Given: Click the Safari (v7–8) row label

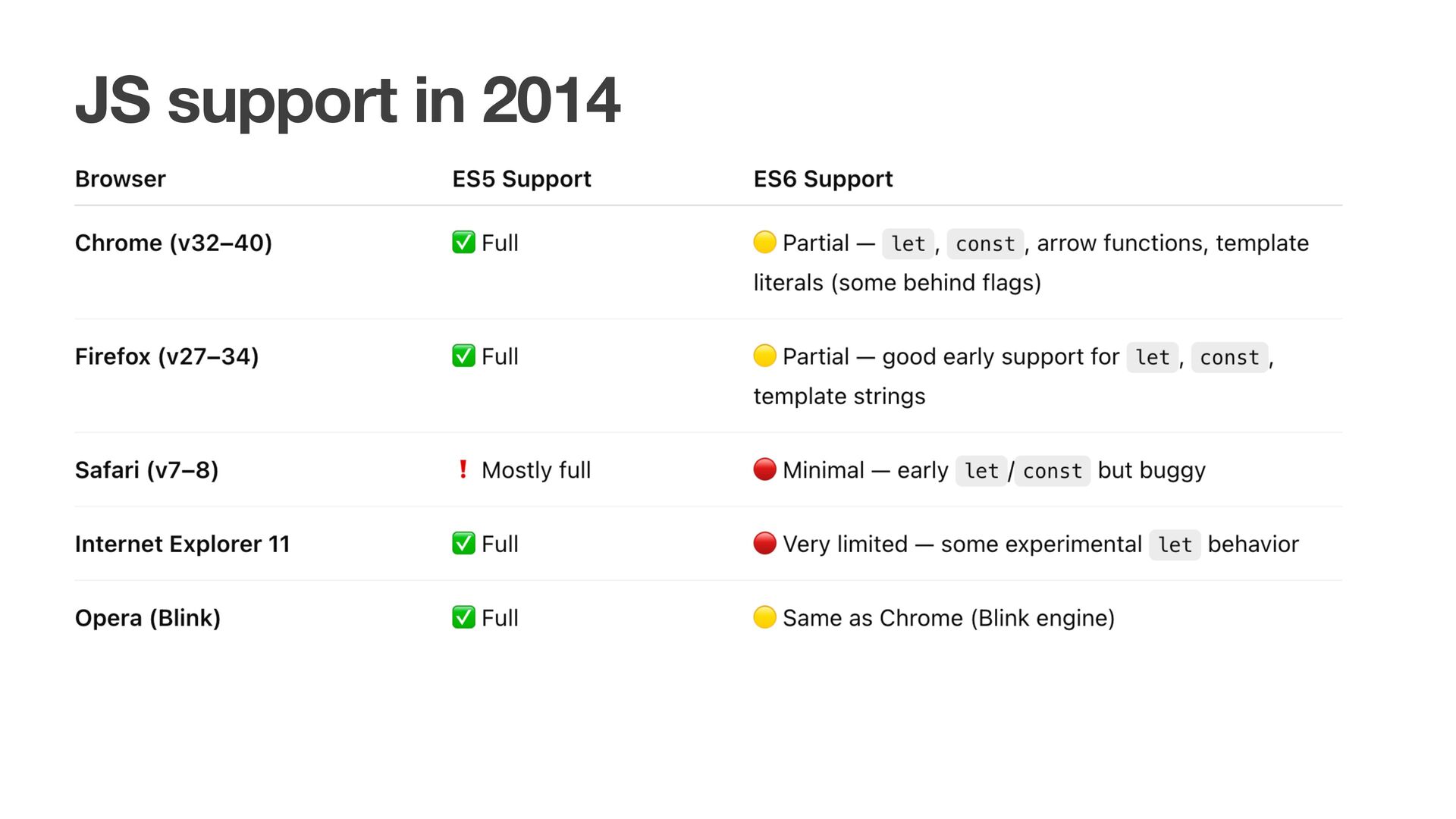Looking at the screenshot, I should (x=146, y=470).
